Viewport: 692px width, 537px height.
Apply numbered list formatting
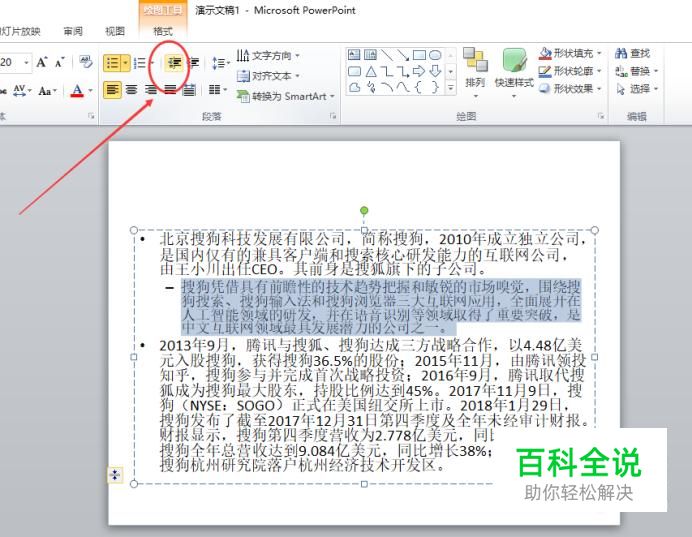[x=140, y=63]
